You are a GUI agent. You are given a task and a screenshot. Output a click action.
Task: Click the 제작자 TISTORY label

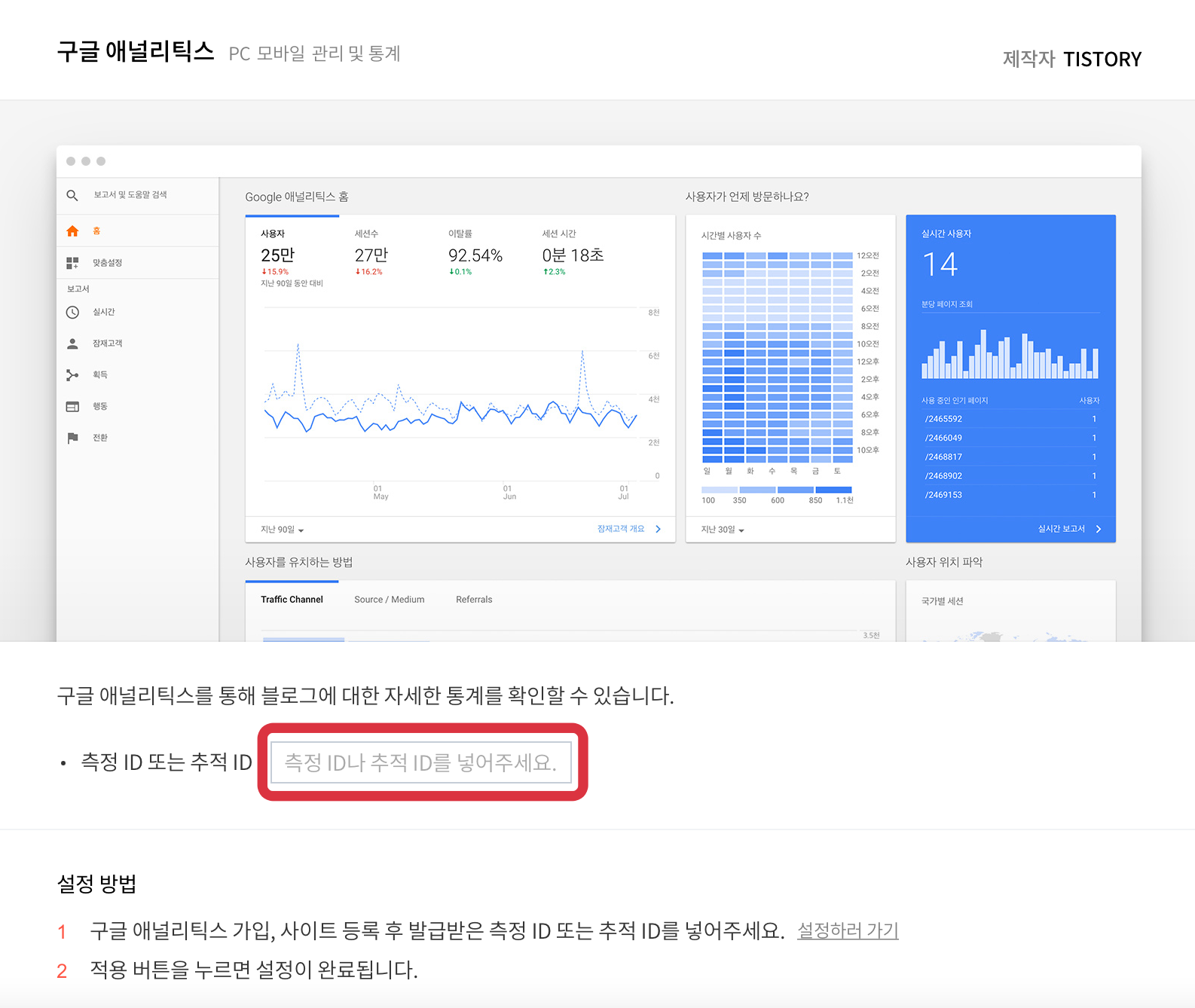coord(1071,59)
